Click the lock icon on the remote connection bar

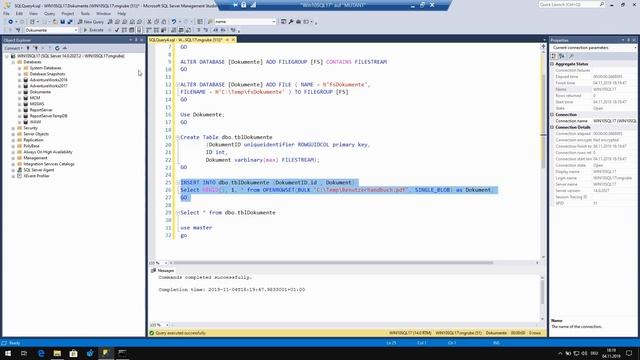tap(244, 5)
